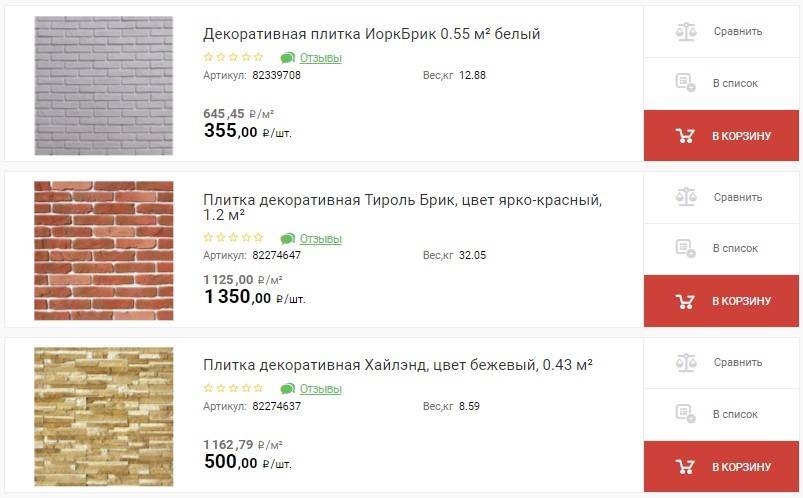Click the beige stone Хайлэнд thumbnail
803x498 pixels.
click(104, 416)
